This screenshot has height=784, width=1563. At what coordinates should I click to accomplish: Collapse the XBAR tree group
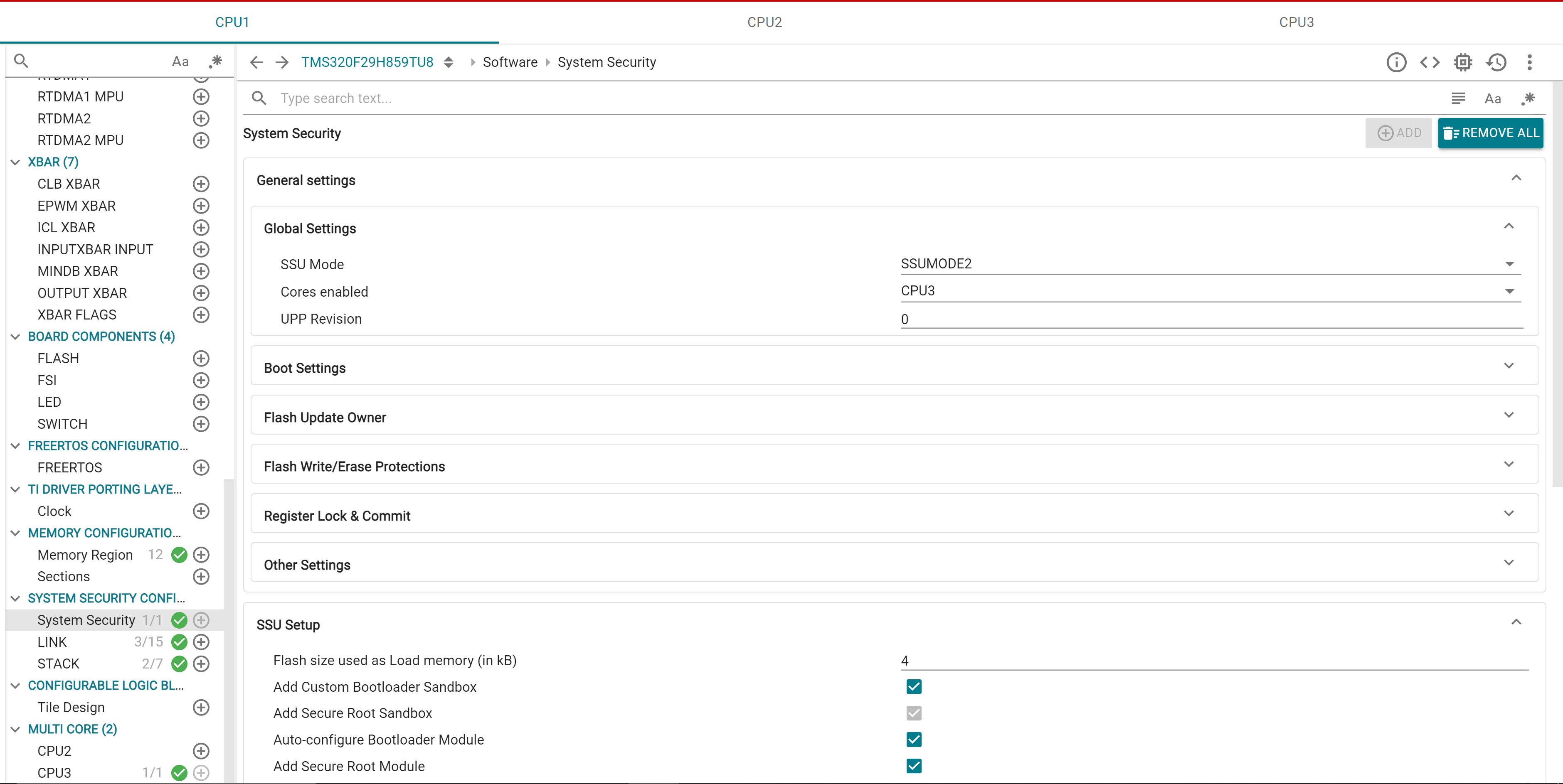pyautogui.click(x=15, y=161)
